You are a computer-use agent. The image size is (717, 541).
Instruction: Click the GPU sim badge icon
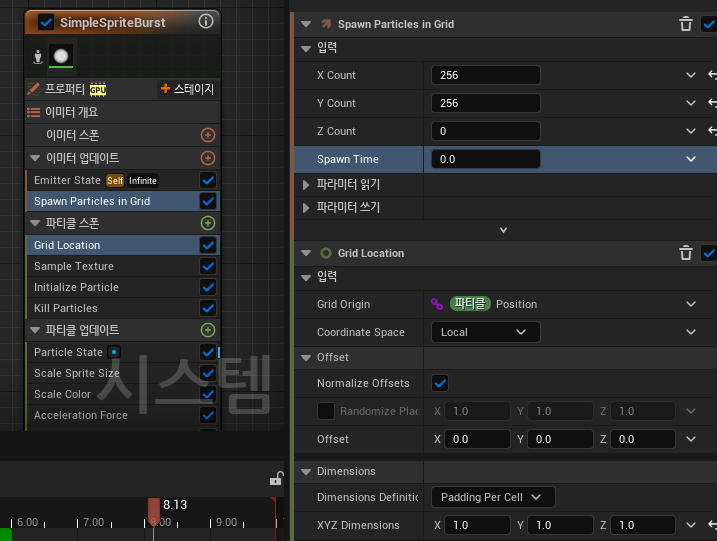pyautogui.click(x=98, y=89)
